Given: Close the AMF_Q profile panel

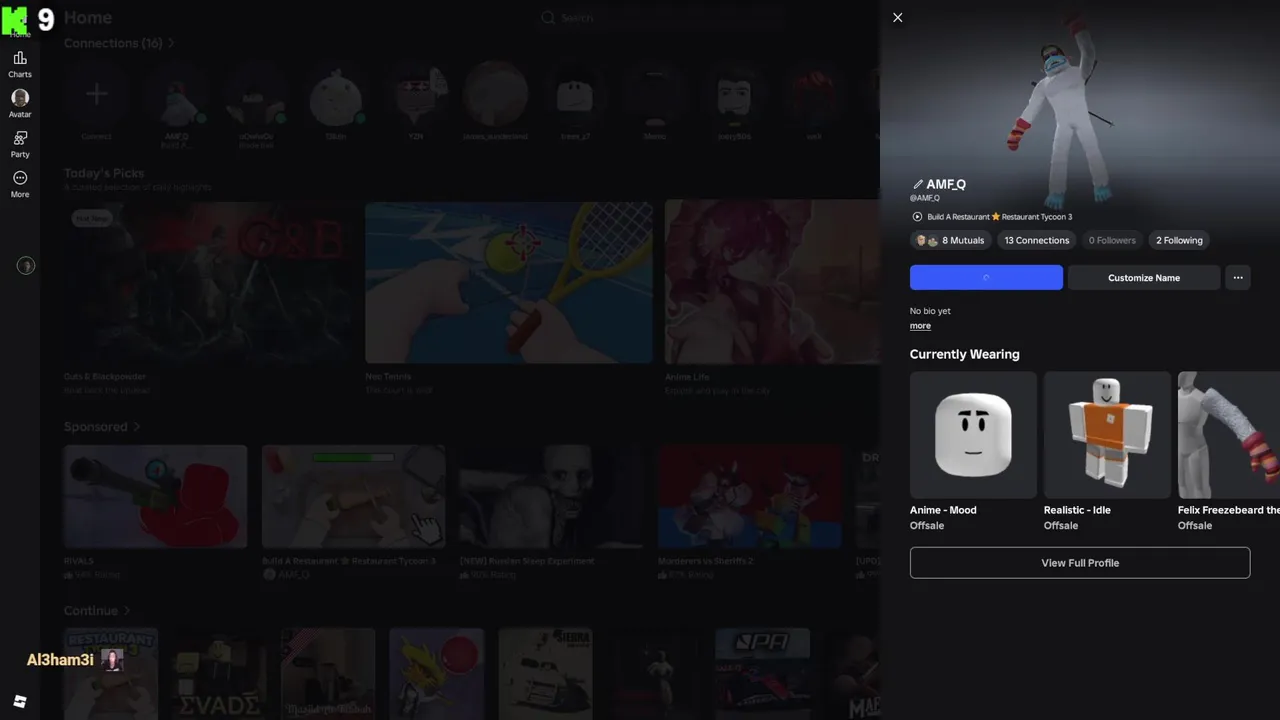Looking at the screenshot, I should tap(897, 17).
